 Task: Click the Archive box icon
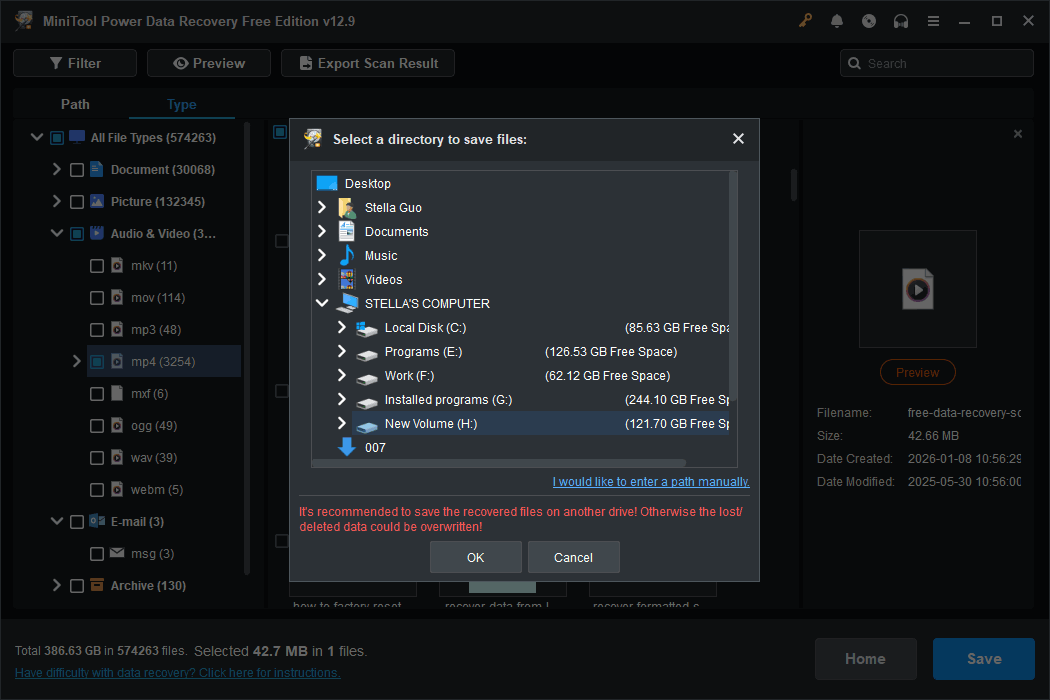97,585
